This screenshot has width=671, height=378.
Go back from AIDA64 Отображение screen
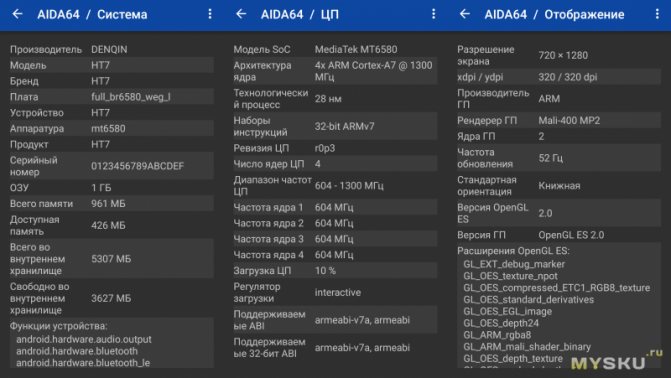(x=465, y=14)
